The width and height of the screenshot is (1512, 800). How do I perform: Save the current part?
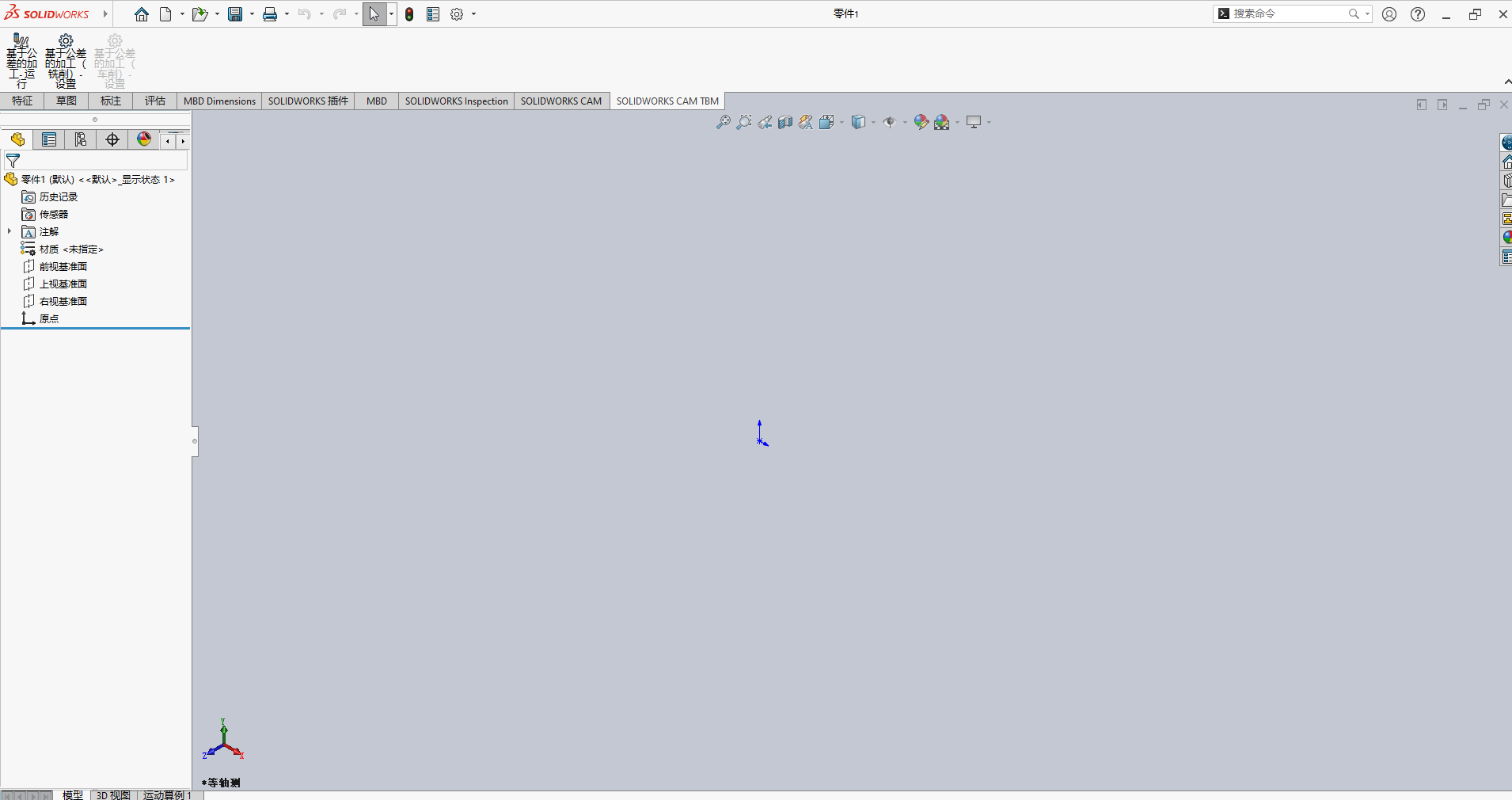tap(235, 14)
